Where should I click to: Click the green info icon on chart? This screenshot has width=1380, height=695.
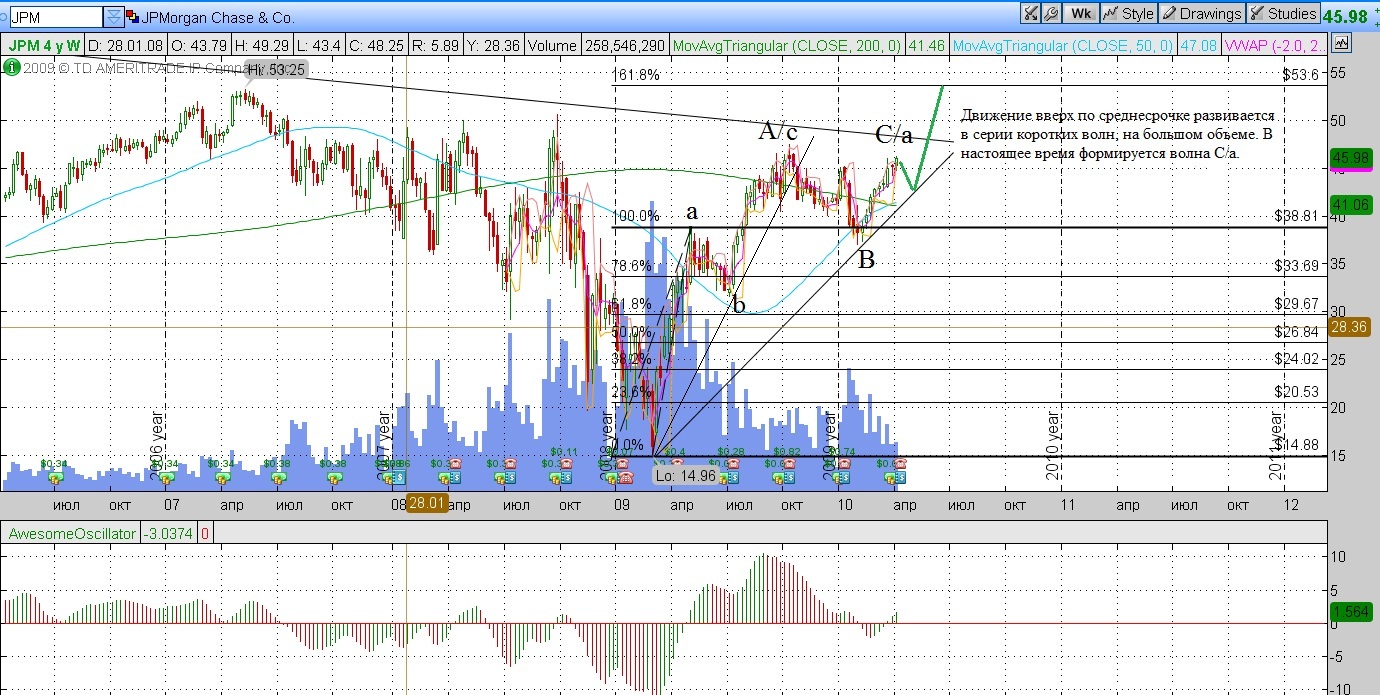point(11,68)
